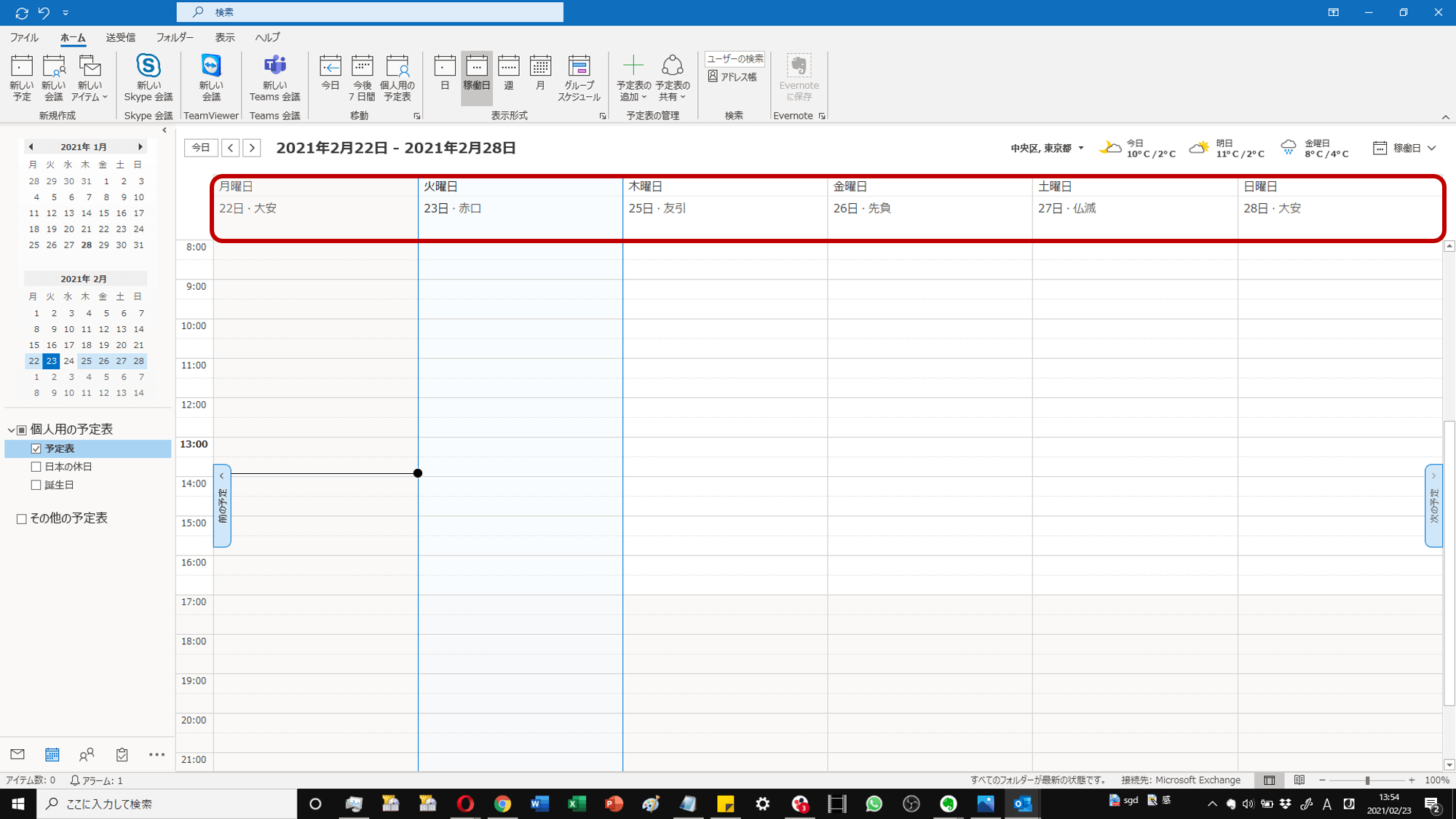Viewport: 1456px width, 819px height.
Task: Select February 24 in mini calendar
Action: [x=68, y=361]
